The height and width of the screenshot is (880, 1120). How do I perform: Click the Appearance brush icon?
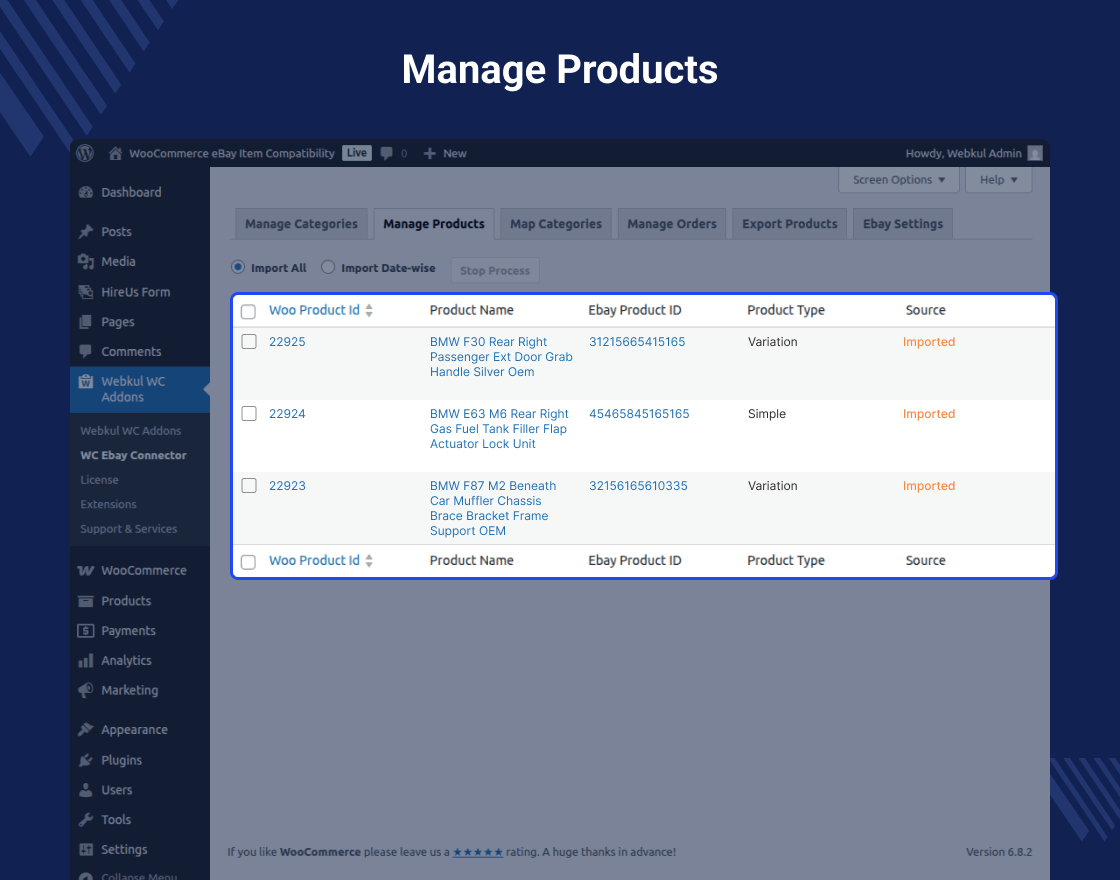86,729
